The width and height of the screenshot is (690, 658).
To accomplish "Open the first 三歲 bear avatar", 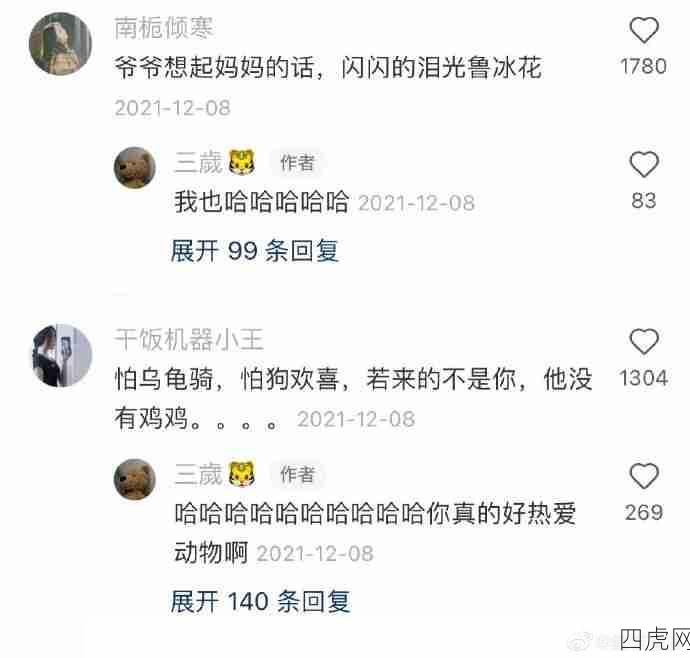I will [x=135, y=168].
